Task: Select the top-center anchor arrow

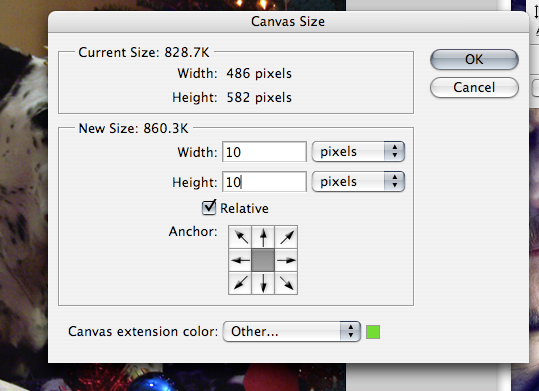Action: pos(263,237)
